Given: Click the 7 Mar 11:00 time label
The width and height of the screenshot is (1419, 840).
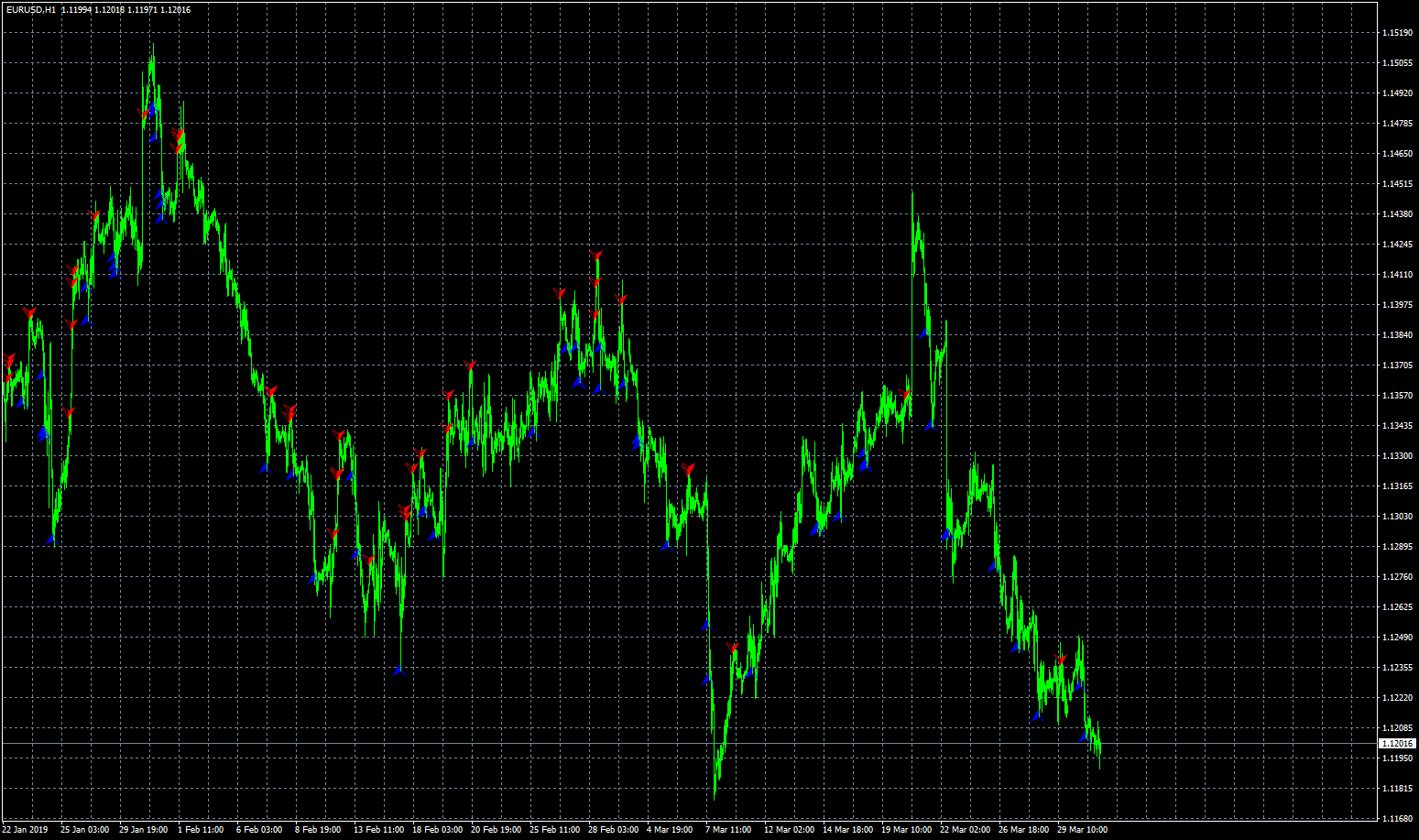Looking at the screenshot, I should pos(728,830).
